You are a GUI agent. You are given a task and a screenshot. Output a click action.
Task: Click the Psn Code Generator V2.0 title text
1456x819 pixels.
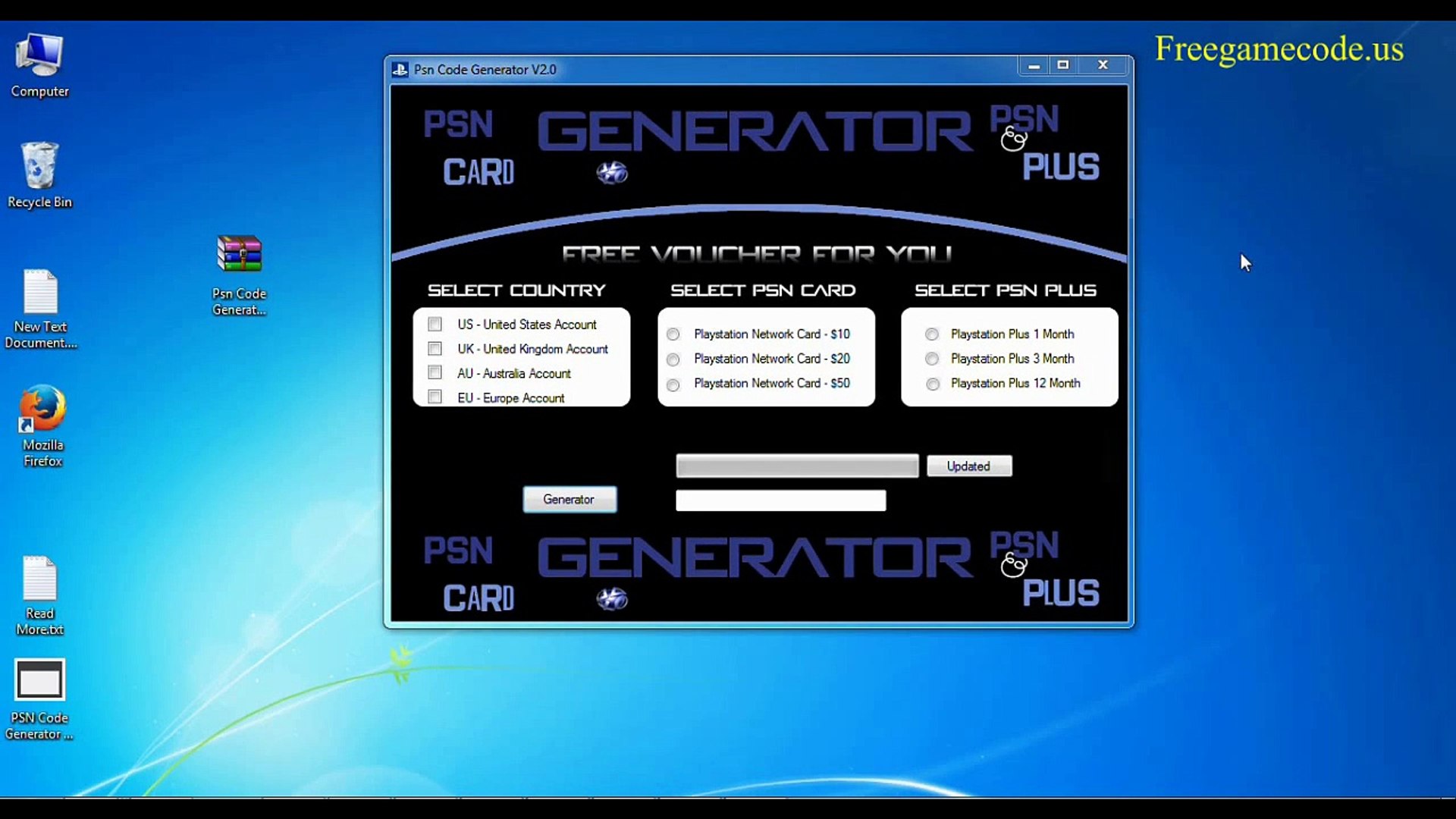point(485,70)
